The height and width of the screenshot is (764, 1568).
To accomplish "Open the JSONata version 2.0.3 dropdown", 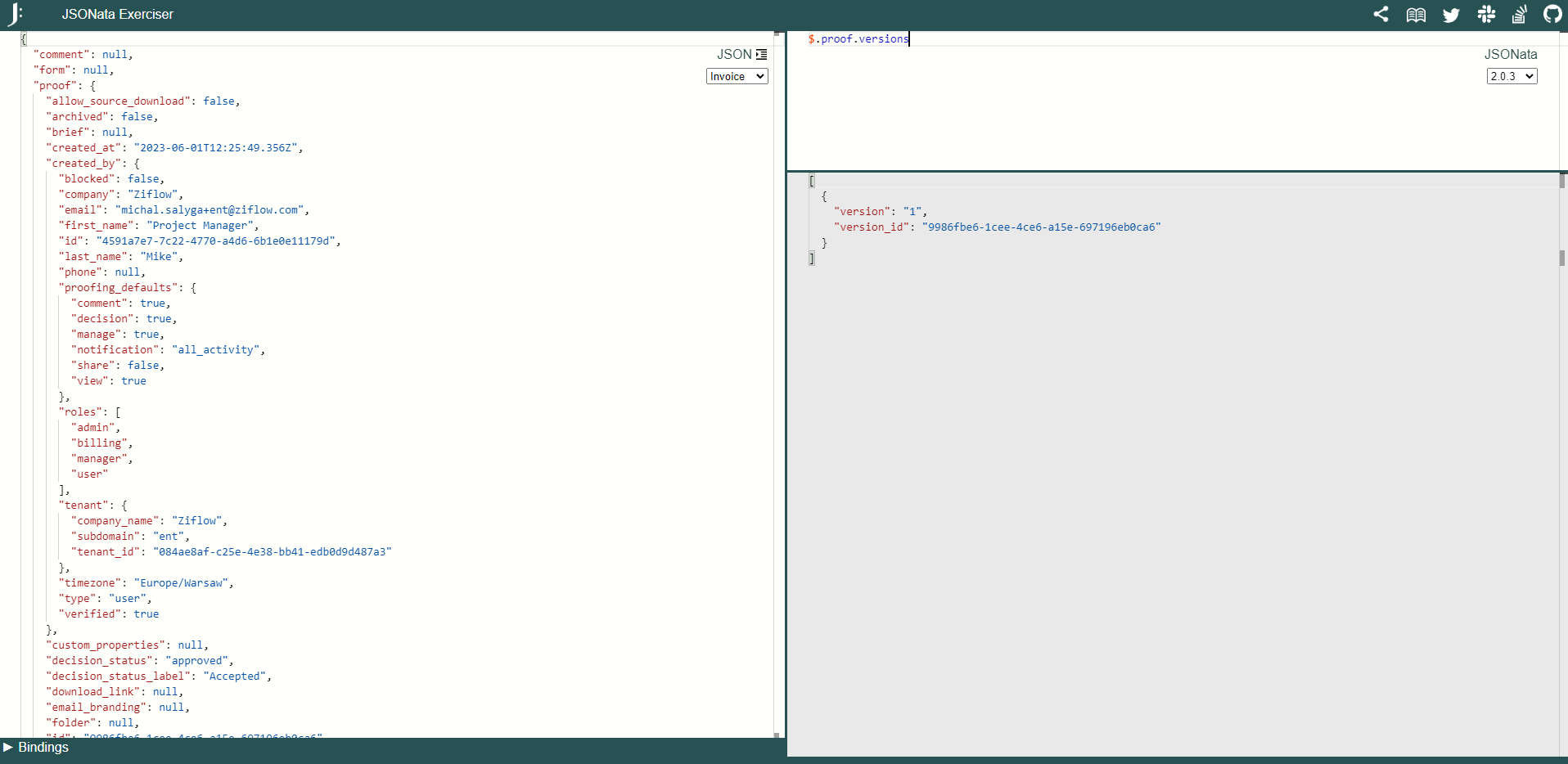I will tap(1512, 76).
